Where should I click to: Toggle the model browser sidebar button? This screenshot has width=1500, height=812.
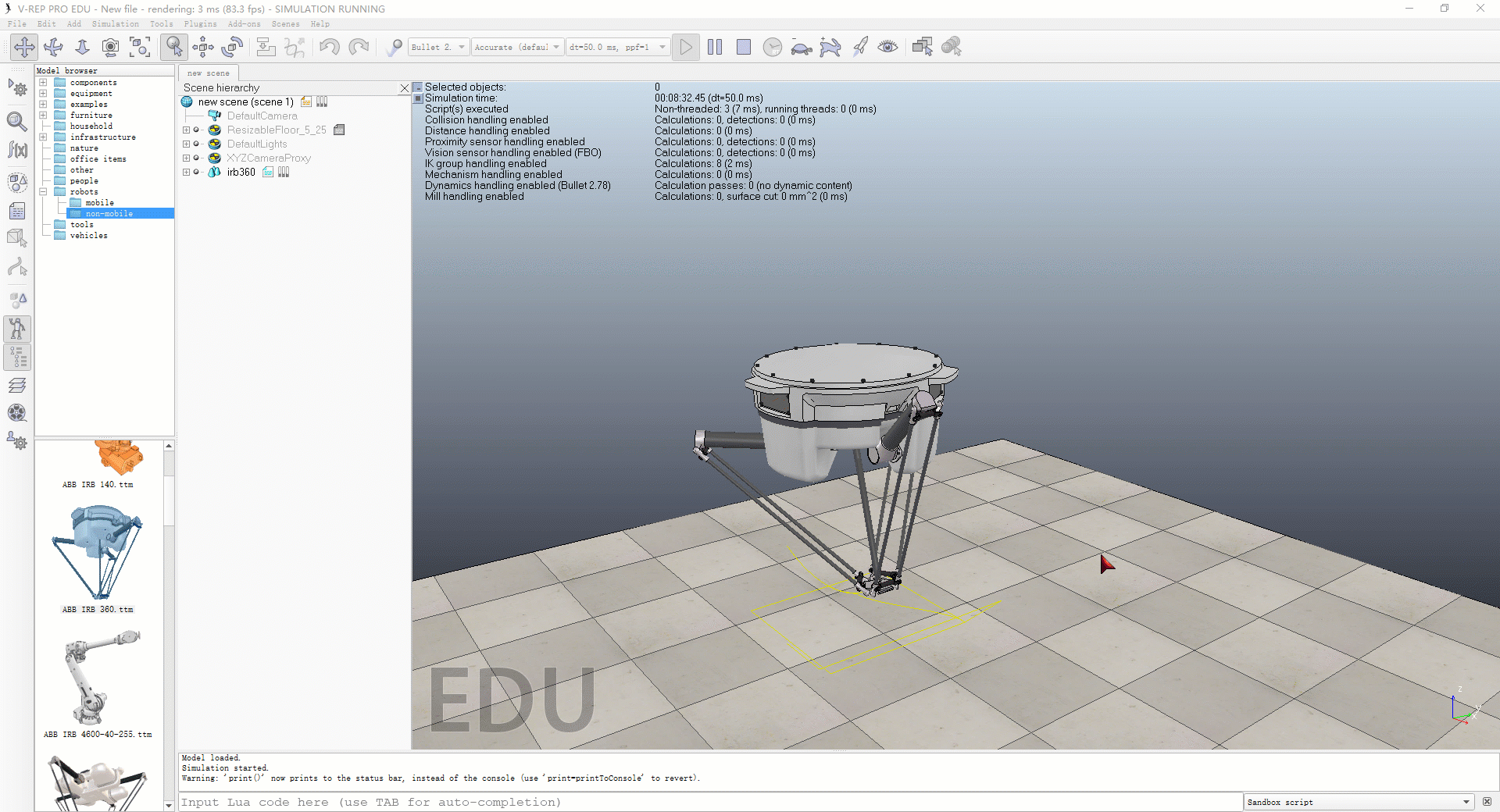pyautogui.click(x=17, y=329)
